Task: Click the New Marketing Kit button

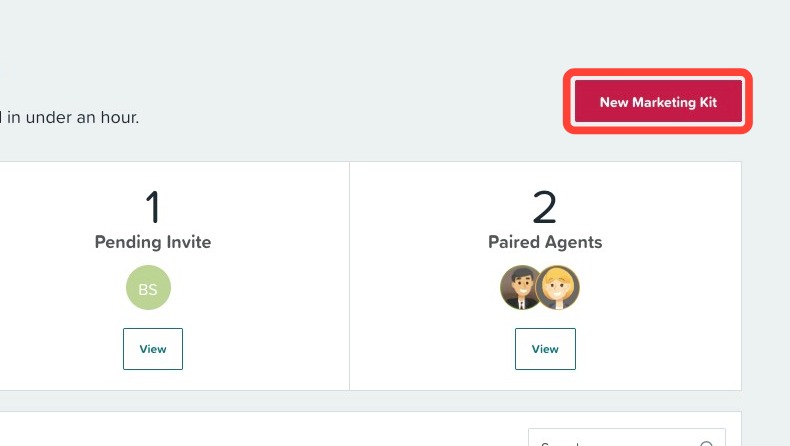Action: pyautogui.click(x=659, y=101)
